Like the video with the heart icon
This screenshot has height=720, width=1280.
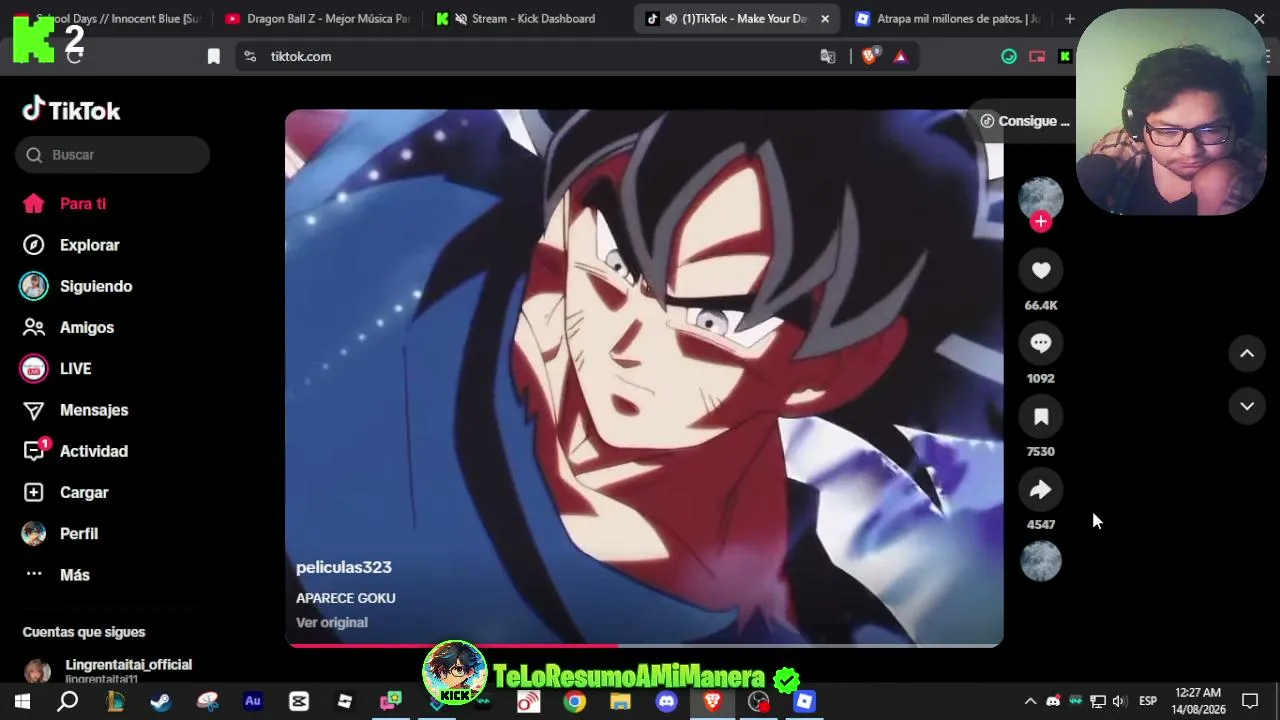[1041, 270]
